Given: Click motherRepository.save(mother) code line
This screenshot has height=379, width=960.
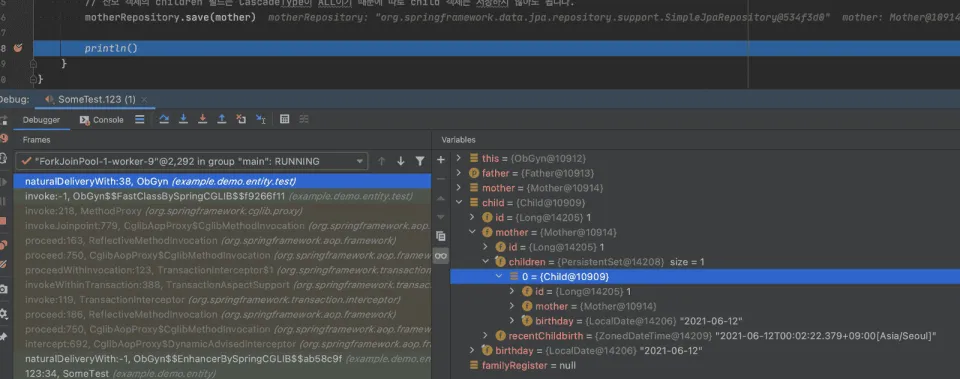Looking at the screenshot, I should (170, 17).
